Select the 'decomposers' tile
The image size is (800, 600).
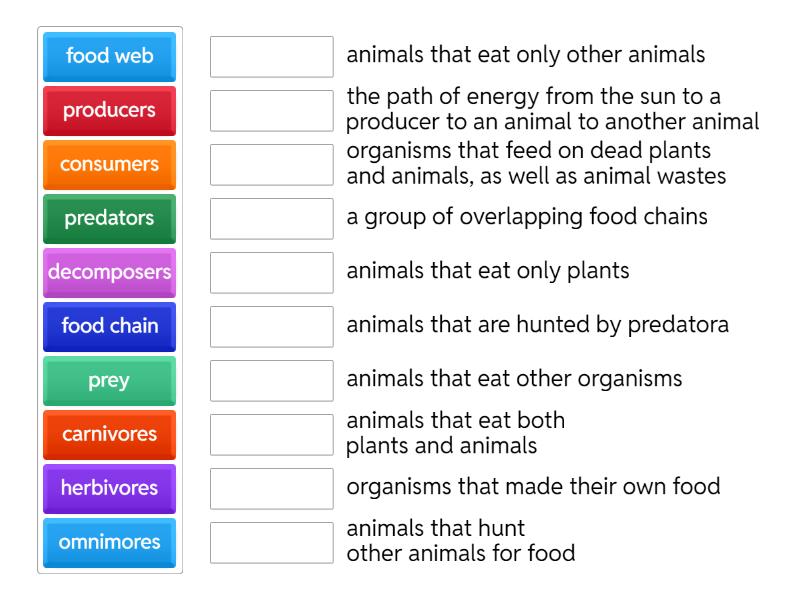click(108, 273)
